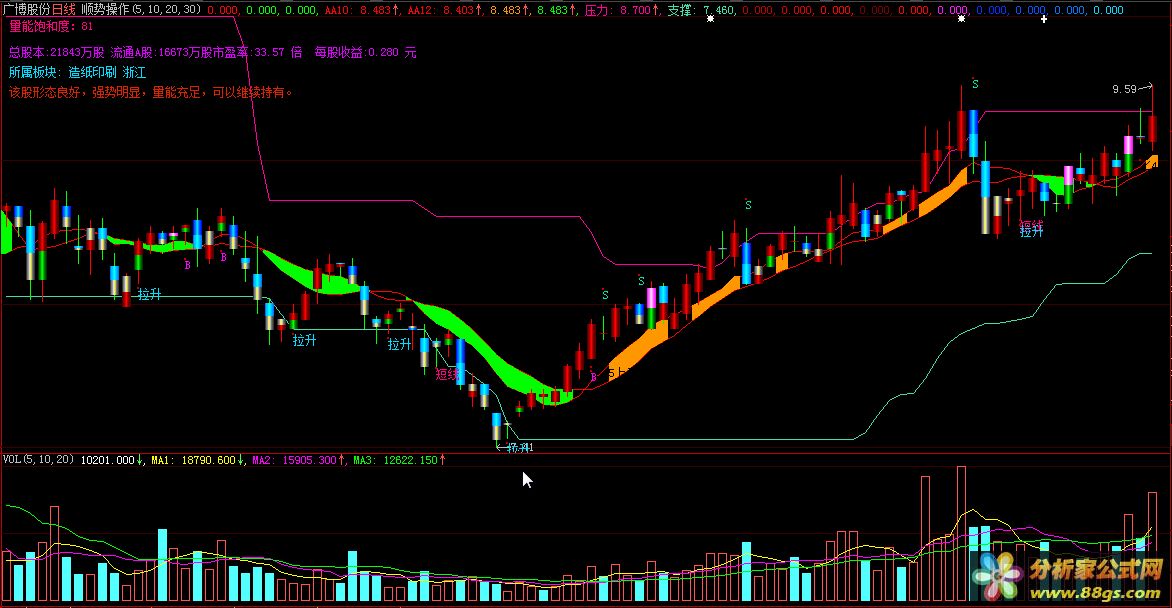
Task: Click the 广博股份 stock name in the title
Action: coord(27,10)
